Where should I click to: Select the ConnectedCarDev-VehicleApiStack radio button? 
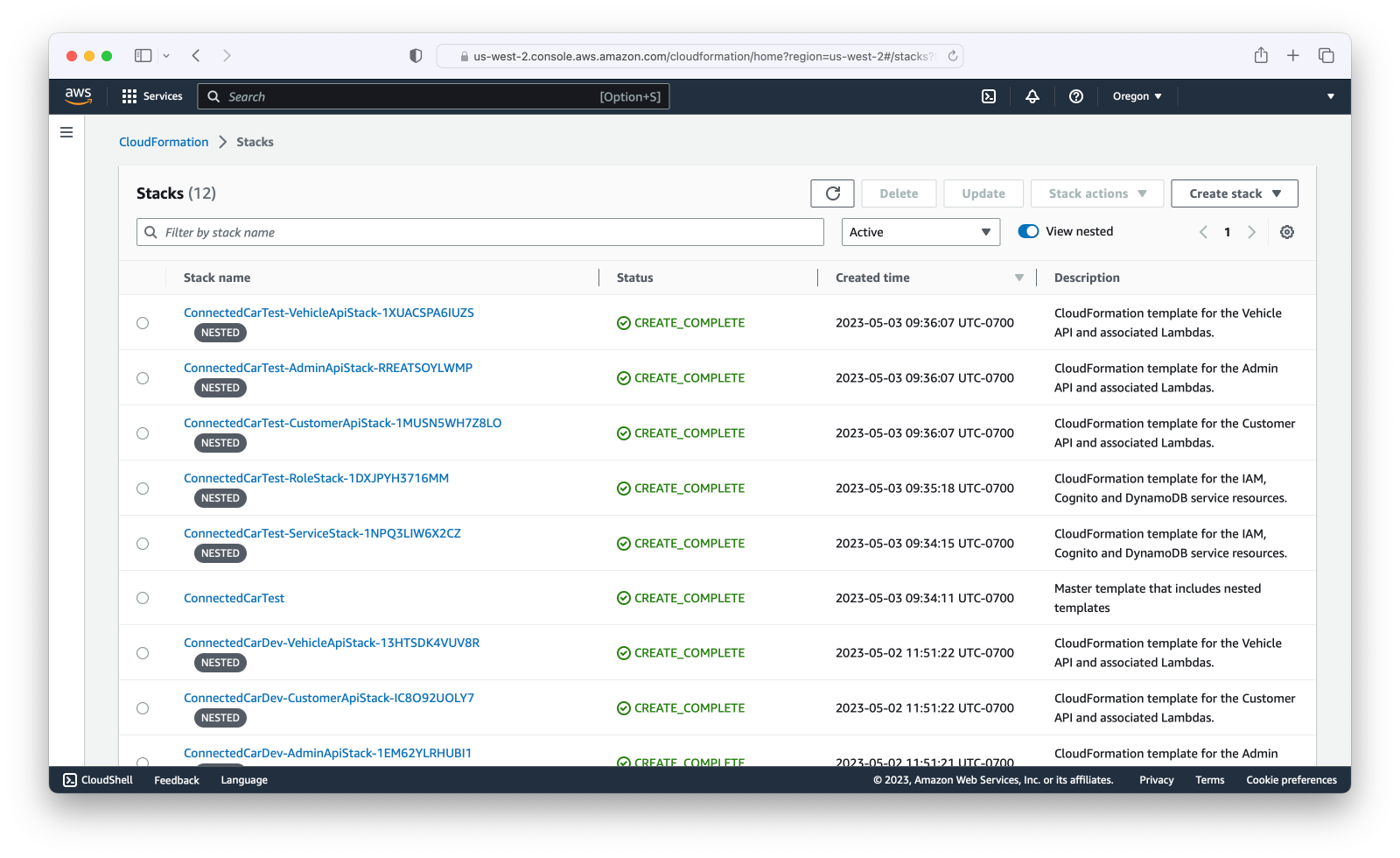(143, 653)
